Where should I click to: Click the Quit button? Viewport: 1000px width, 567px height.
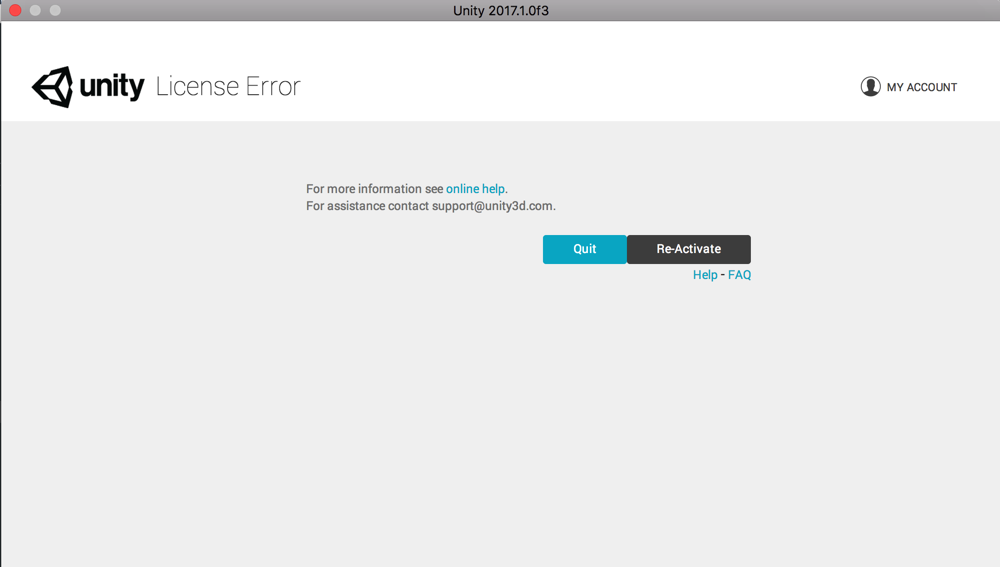[584, 249]
